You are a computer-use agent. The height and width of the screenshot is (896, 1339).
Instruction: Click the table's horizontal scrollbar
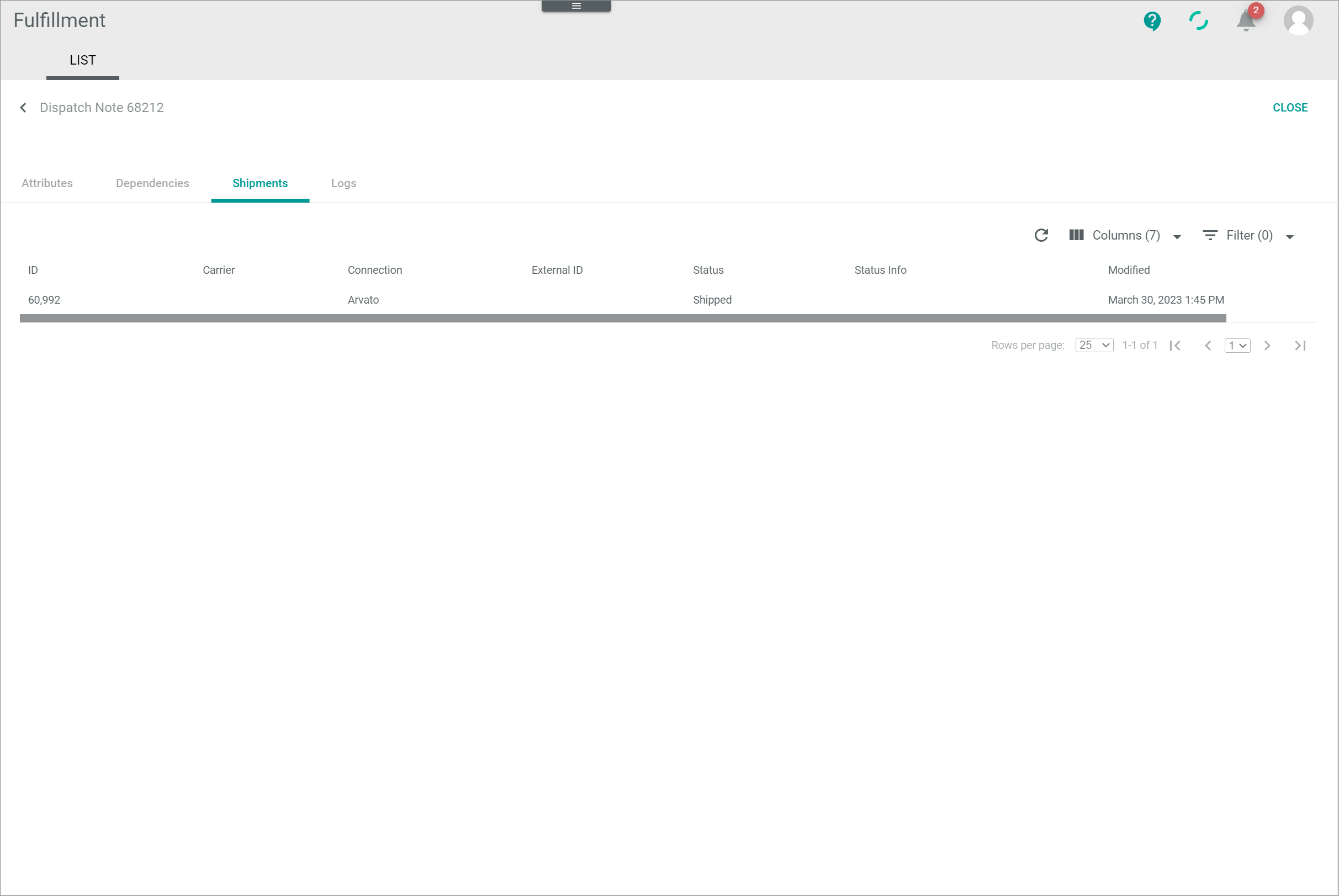click(623, 319)
